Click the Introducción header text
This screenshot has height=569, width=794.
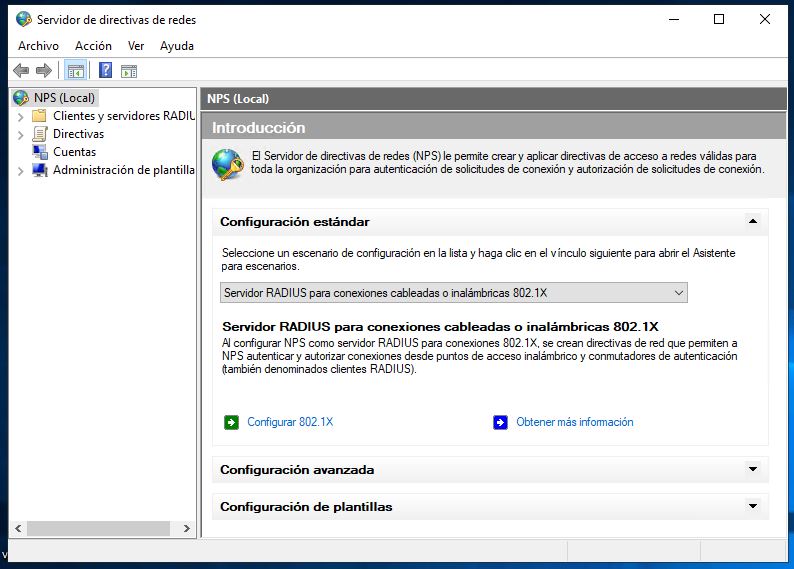tap(259, 128)
